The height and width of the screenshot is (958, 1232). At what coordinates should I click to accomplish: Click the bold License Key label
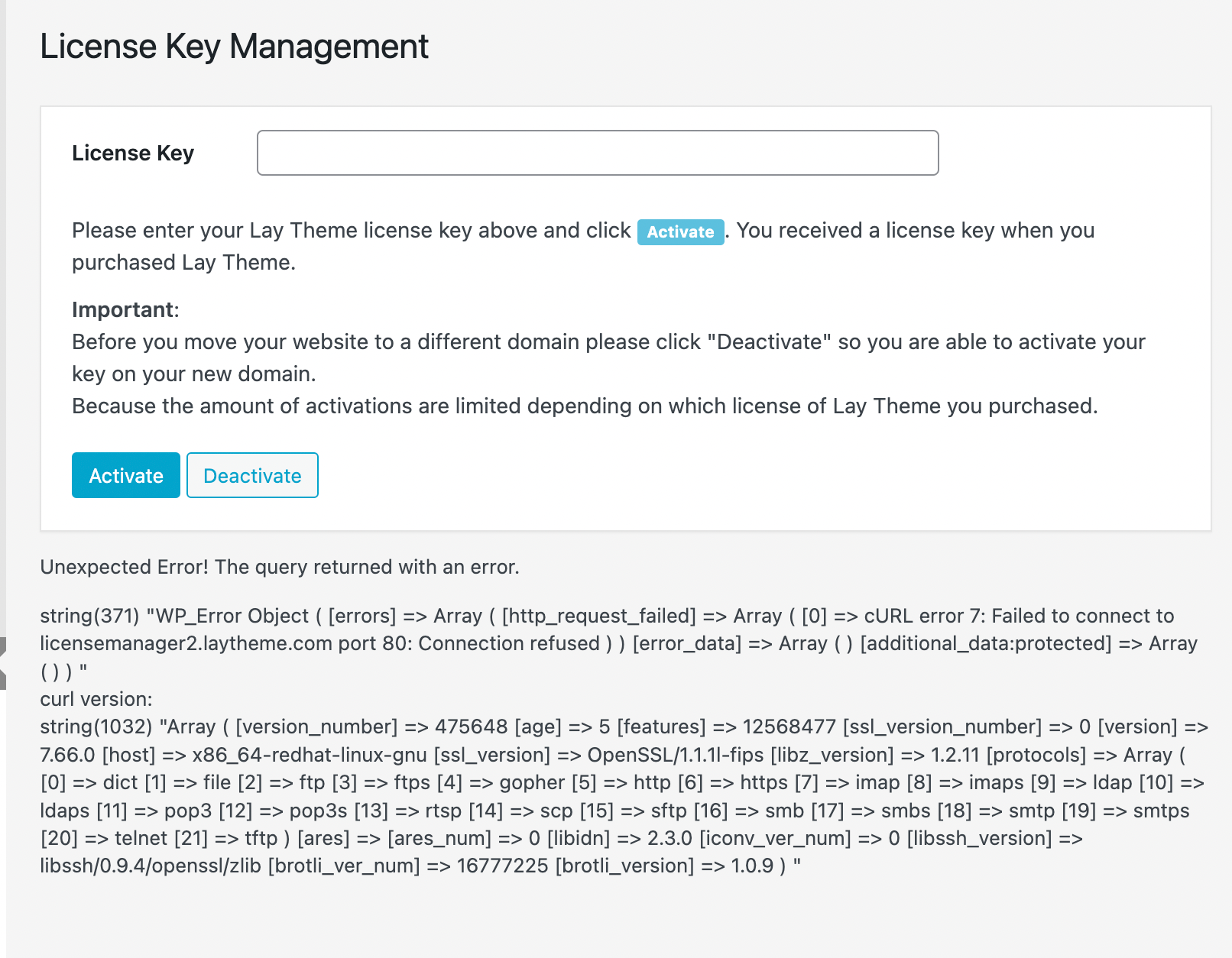tap(133, 154)
